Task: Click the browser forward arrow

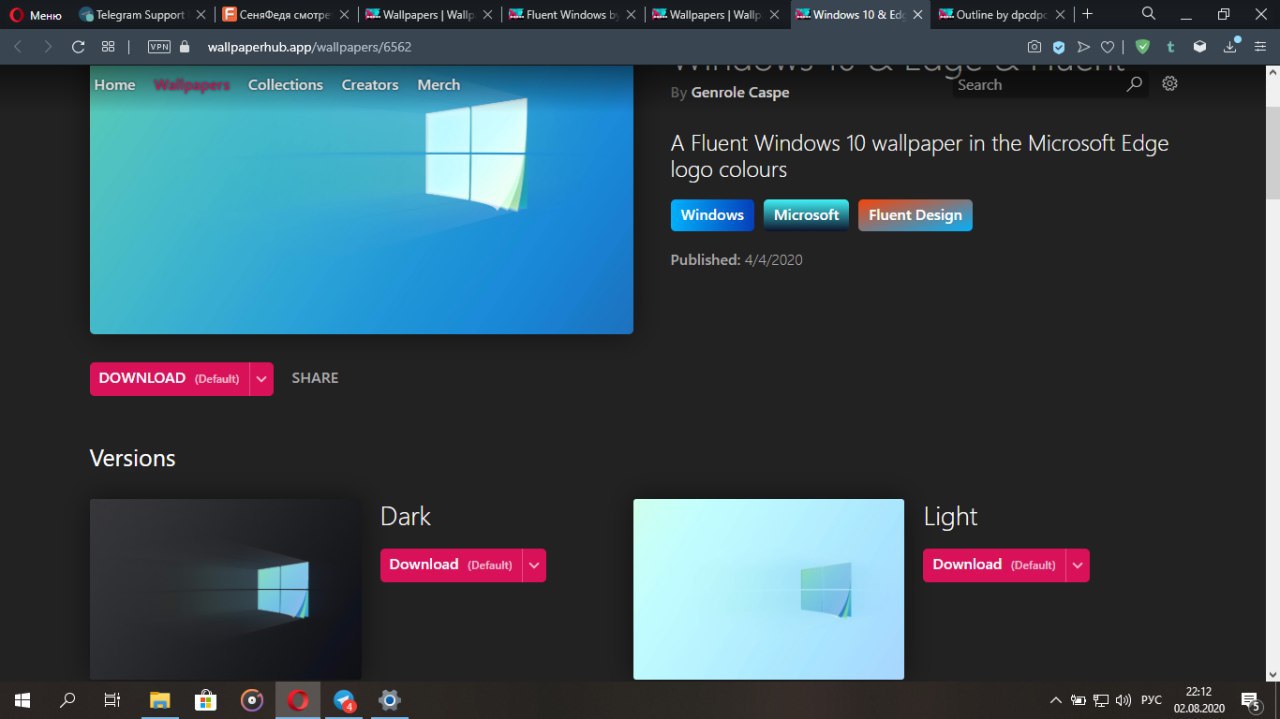Action: 47,47
